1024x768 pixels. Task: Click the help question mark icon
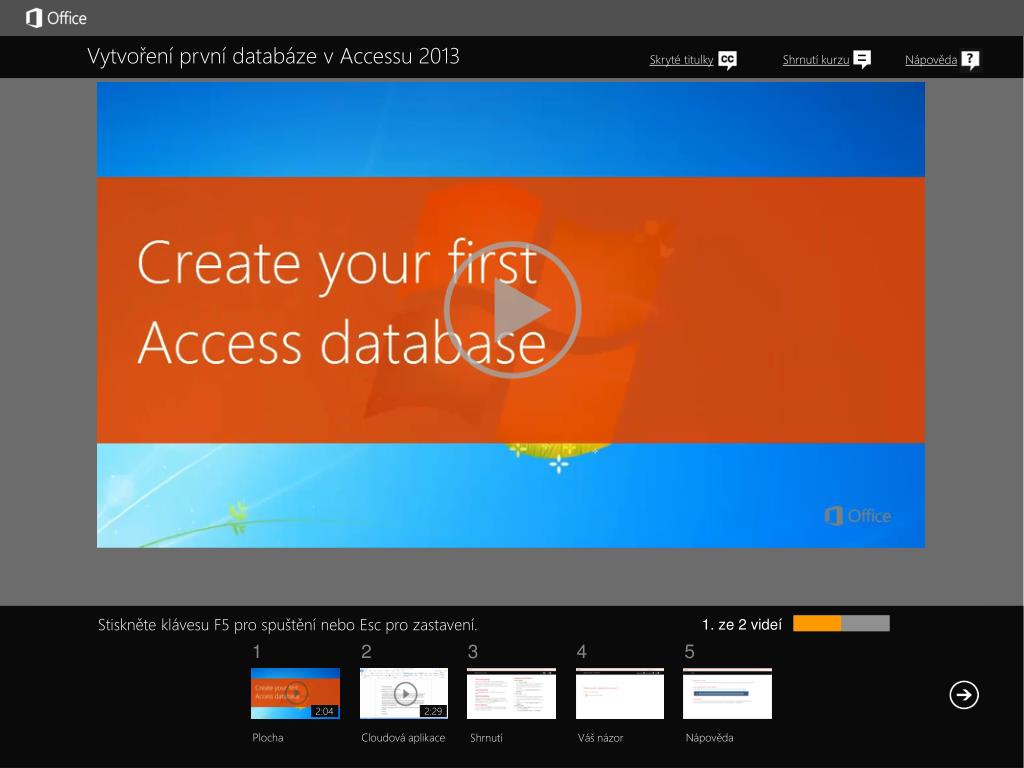(x=970, y=60)
